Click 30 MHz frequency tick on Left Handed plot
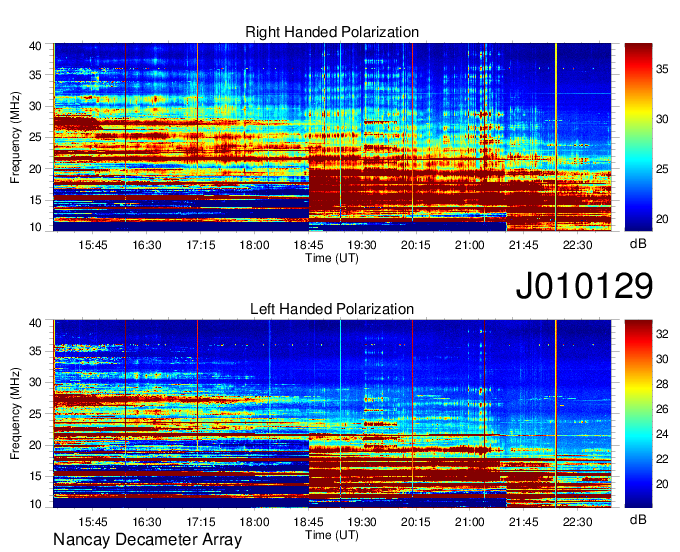The width and height of the screenshot is (680, 552). point(35,382)
